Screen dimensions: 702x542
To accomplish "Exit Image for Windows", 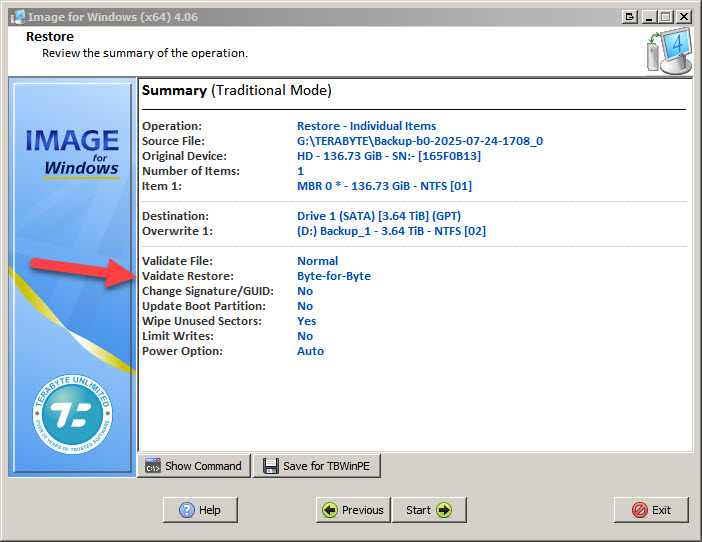I will pyautogui.click(x=651, y=510).
